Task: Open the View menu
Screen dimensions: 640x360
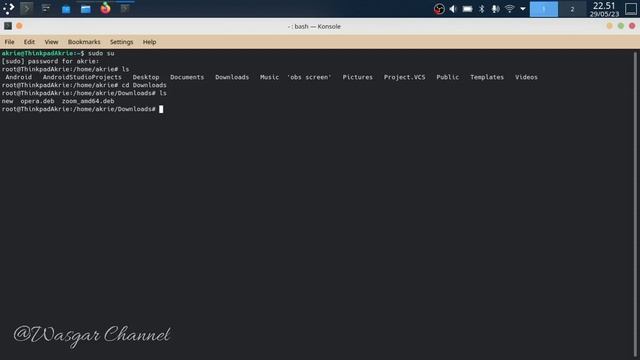Action: 51,42
